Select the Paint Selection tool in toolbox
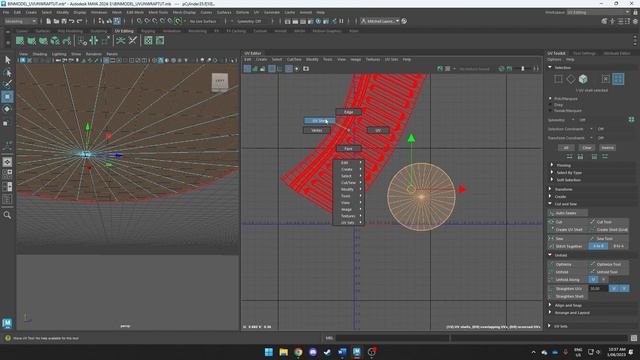 pos(7,84)
